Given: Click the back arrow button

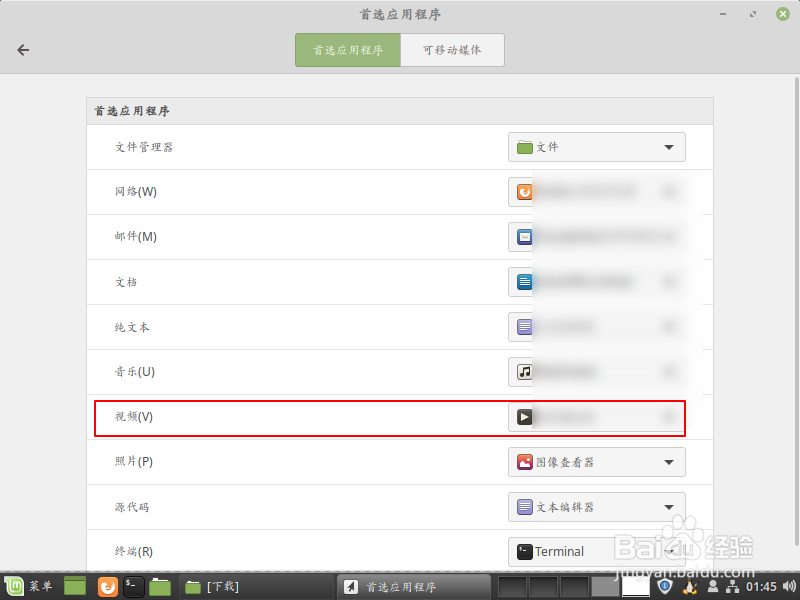Looking at the screenshot, I should click(x=23, y=49).
